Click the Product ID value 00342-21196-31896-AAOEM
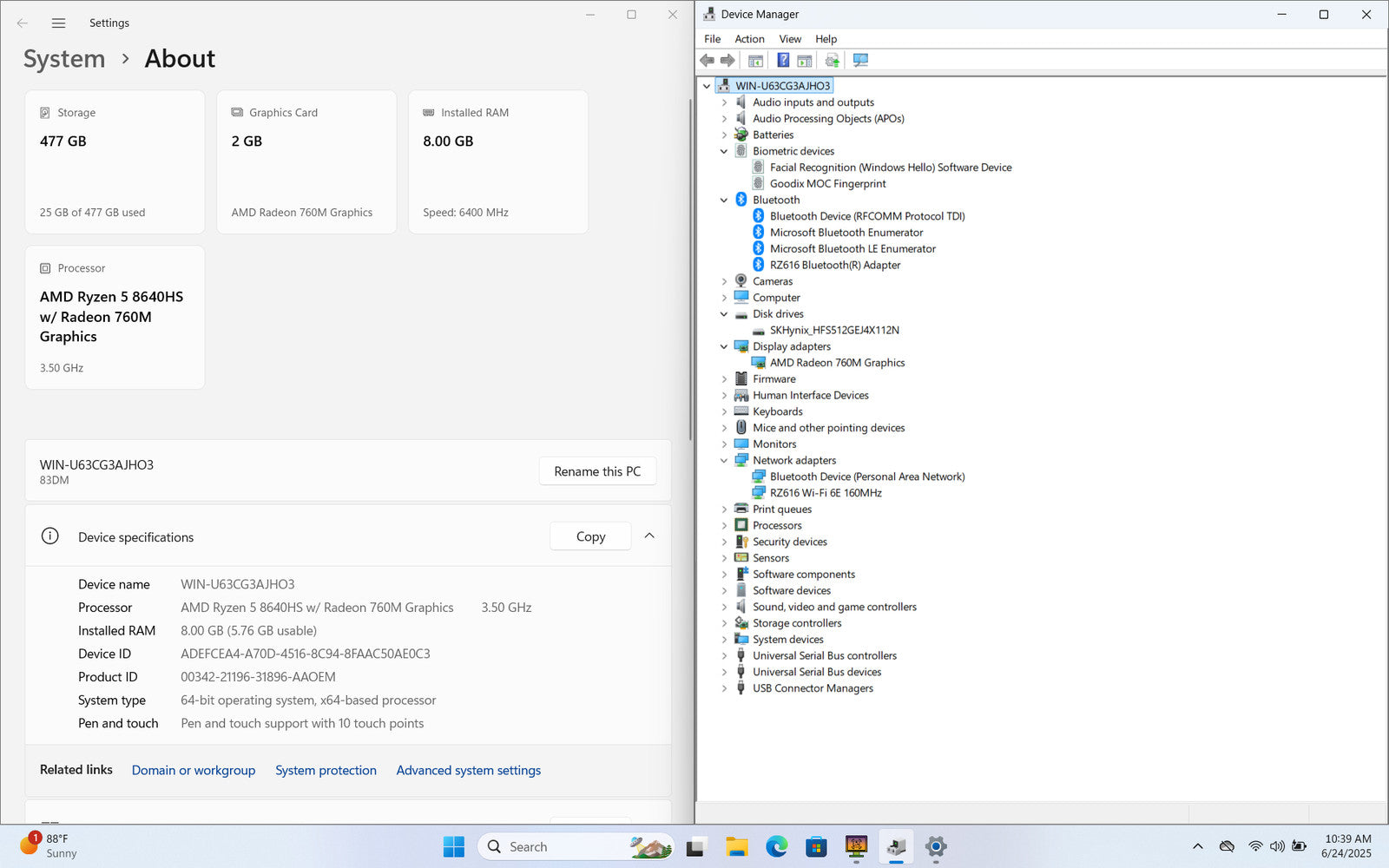This screenshot has width=1389, height=868. coord(258,678)
